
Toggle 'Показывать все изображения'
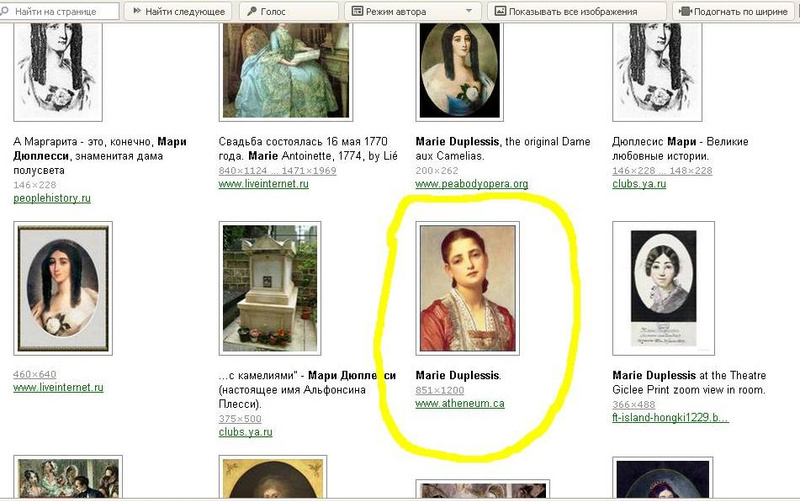tap(577, 11)
